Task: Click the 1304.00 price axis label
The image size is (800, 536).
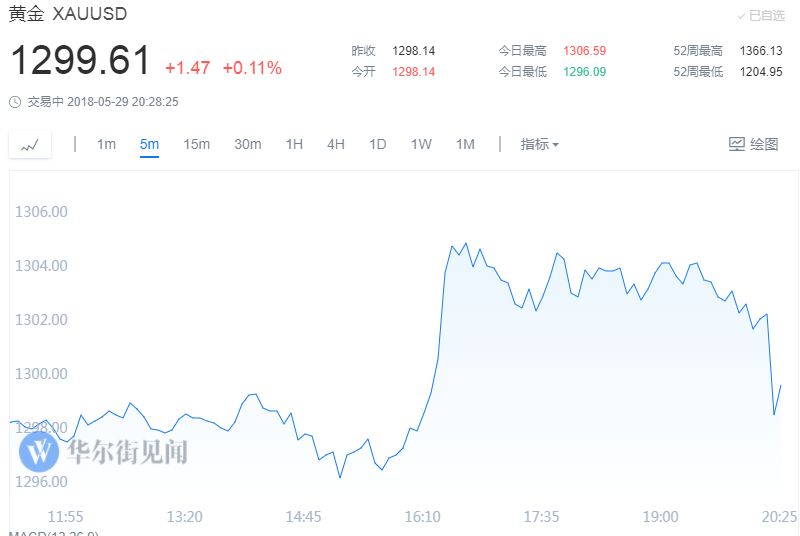Action: pos(40,266)
